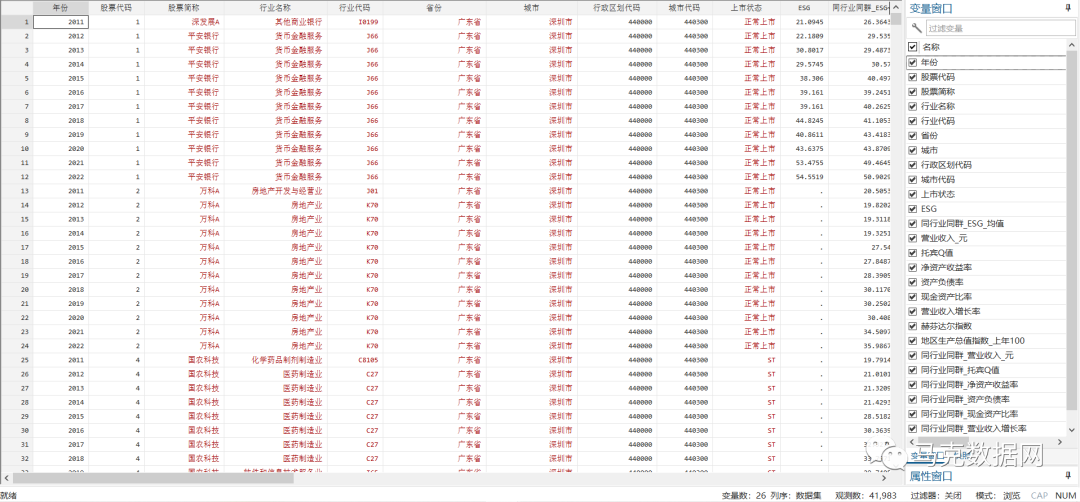Click the cell with industry code I0199
Screen dimensions: 1080x502
point(355,22)
